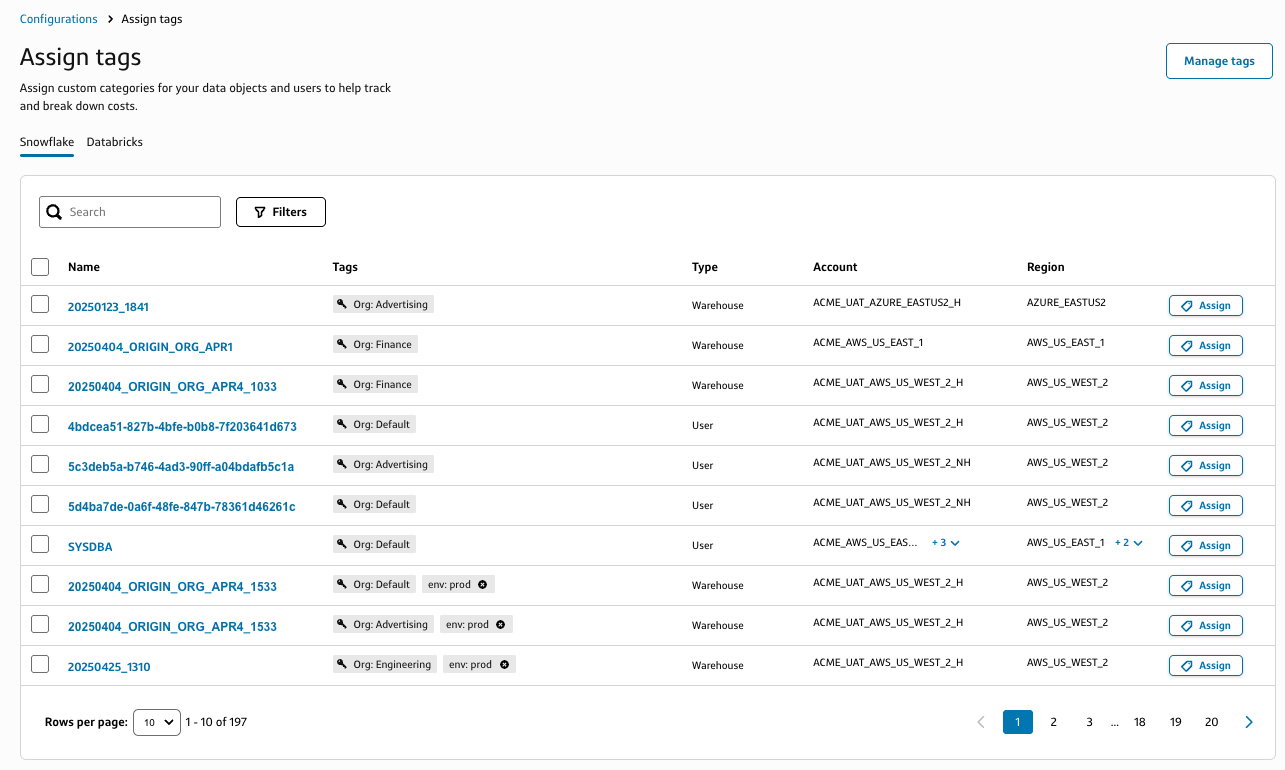Click Assign for SYSDBA
Screen dimensions: 1285x770
tap(1206, 545)
